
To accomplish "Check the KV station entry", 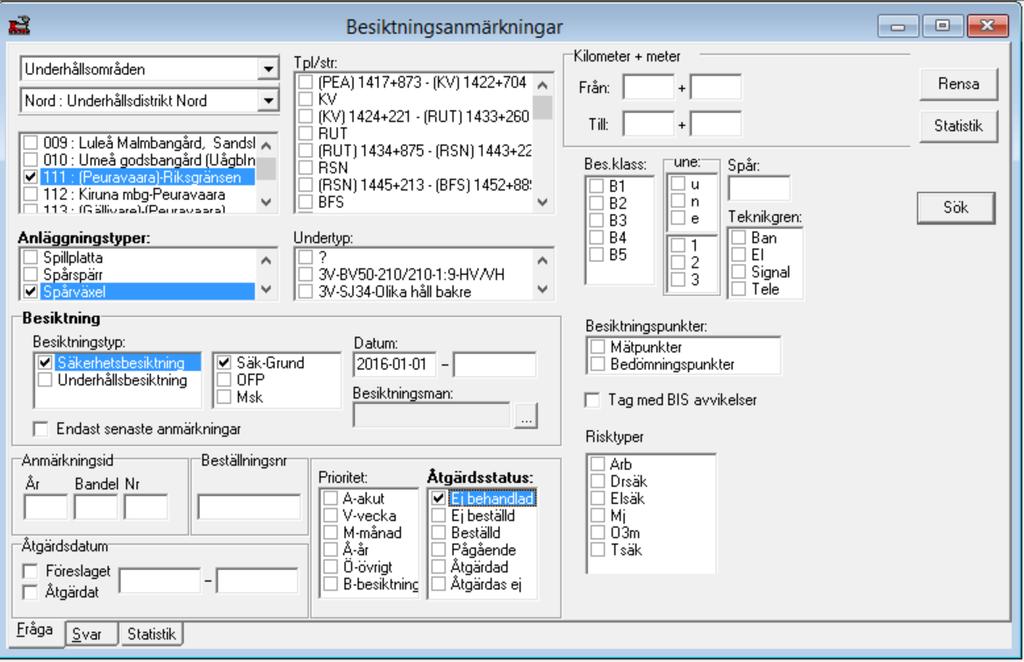I will [x=305, y=99].
